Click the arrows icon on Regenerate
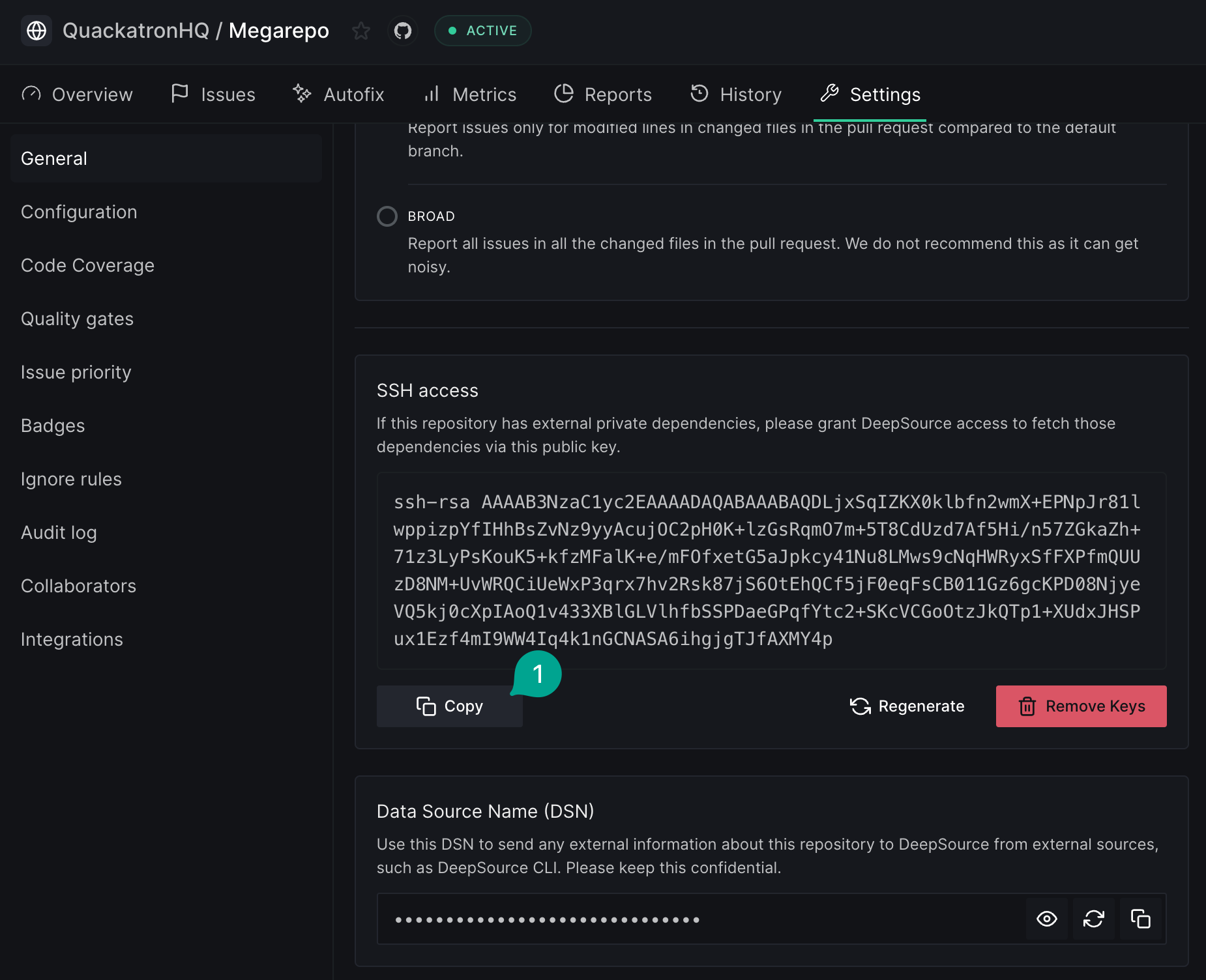1206x980 pixels. (x=860, y=706)
